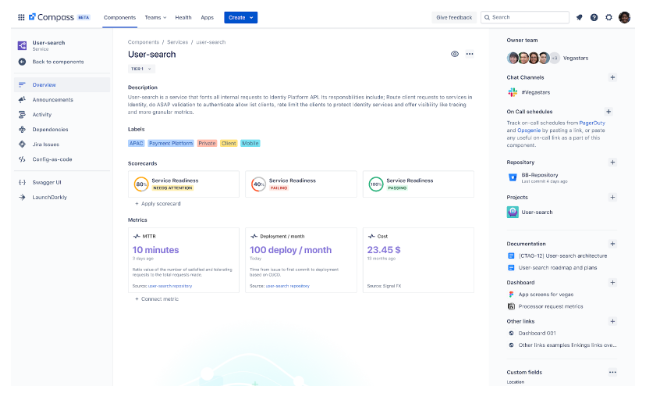Click the User-search service component icon
The width and height of the screenshot is (645, 394).
(x=22, y=45)
